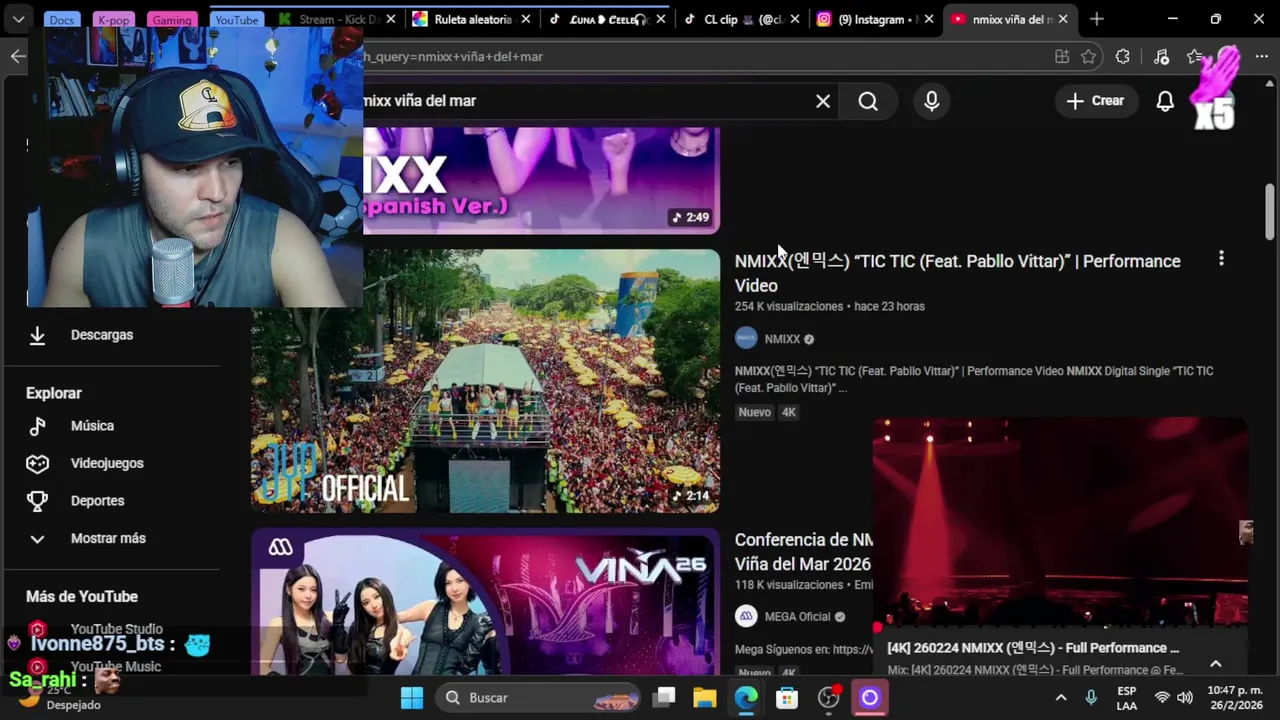Open the NMIXX channel avatar
The image size is (1280, 720).
tap(746, 338)
